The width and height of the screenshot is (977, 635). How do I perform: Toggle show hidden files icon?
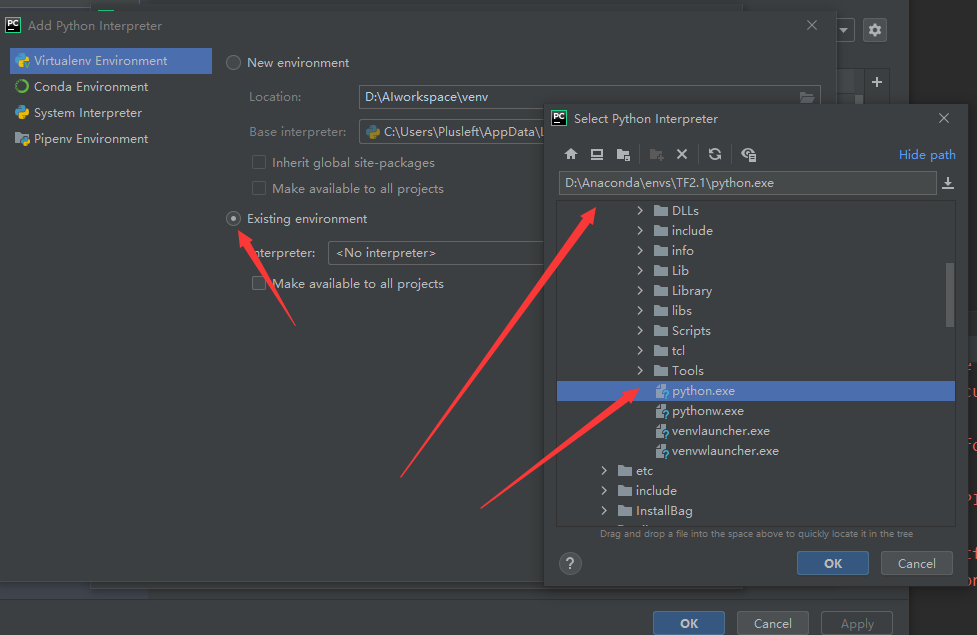coord(748,155)
